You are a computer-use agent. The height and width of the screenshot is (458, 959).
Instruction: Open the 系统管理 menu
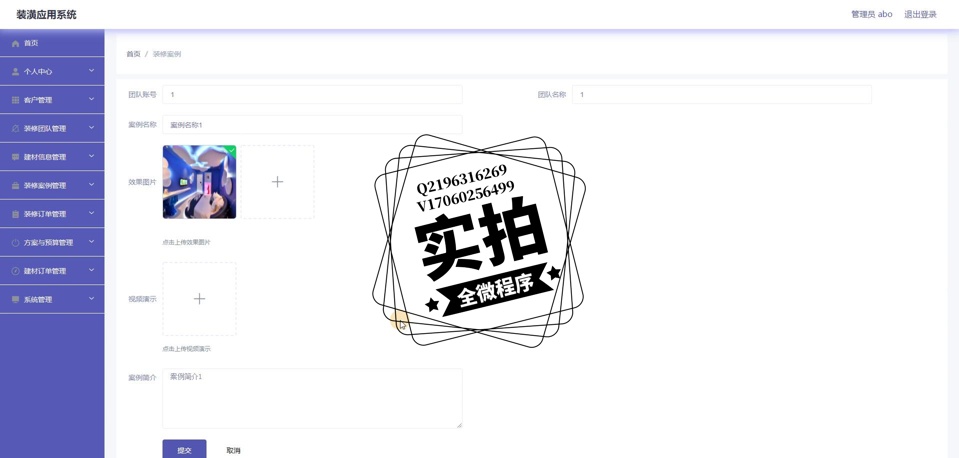pyautogui.click(x=52, y=300)
